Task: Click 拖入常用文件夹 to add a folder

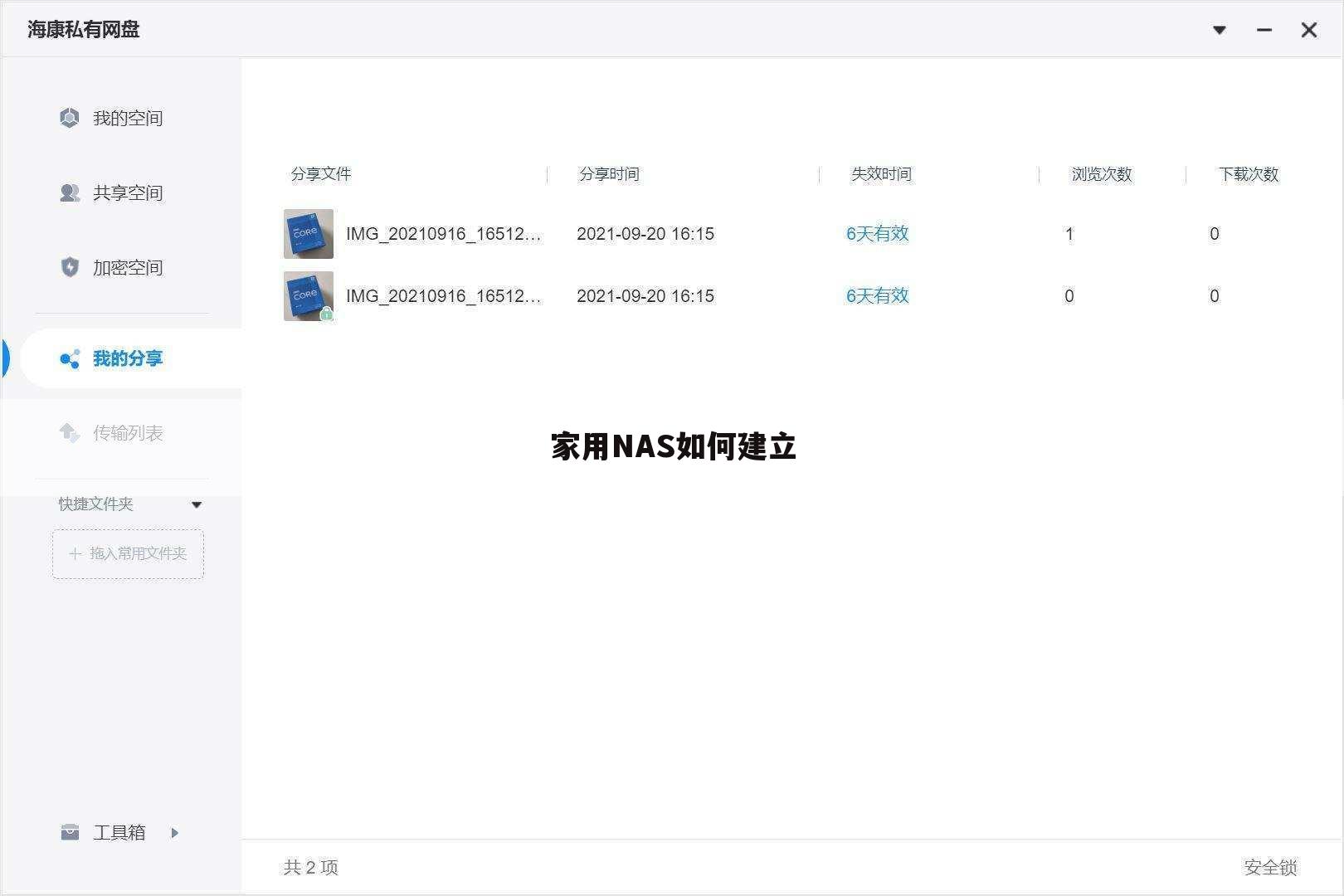Action: [x=128, y=553]
